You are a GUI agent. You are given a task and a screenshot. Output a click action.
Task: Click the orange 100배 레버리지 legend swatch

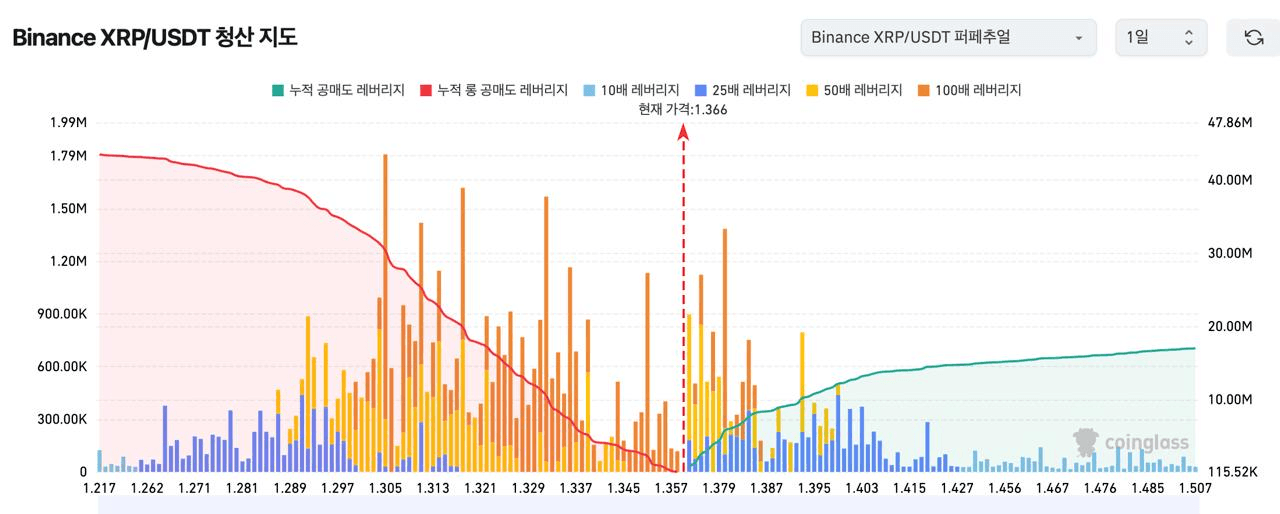(x=923, y=90)
